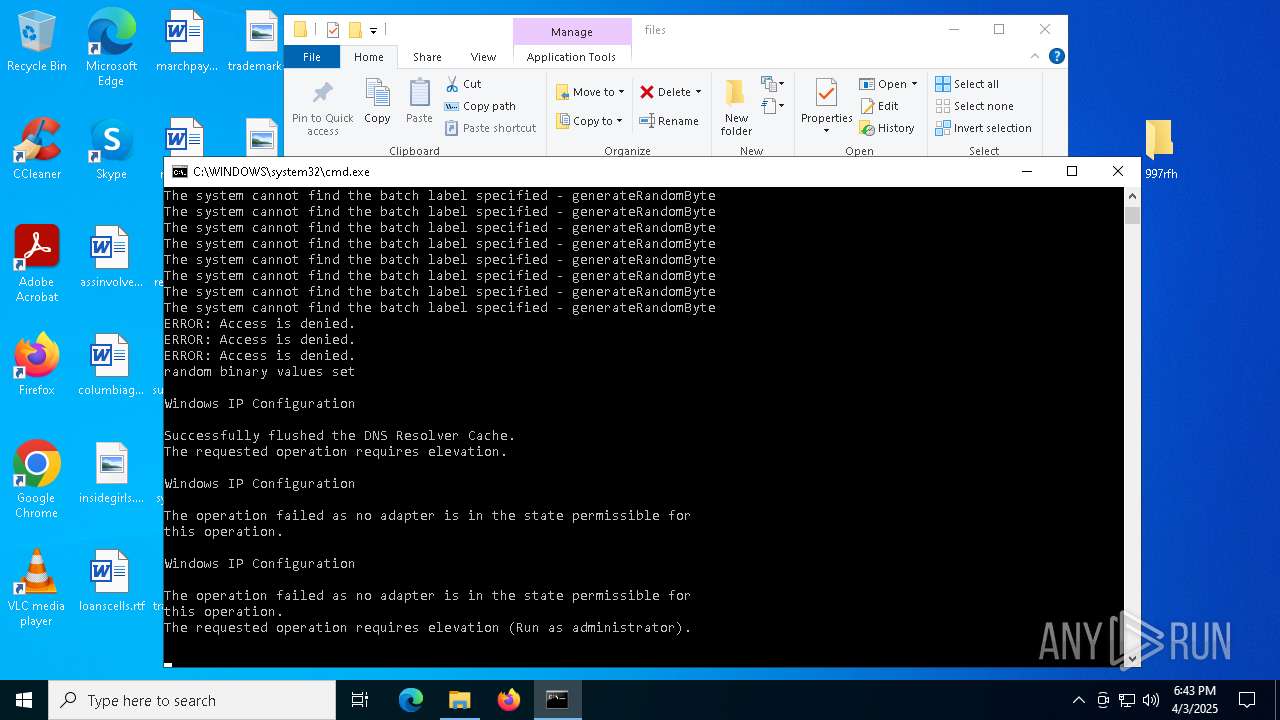1280x720 pixels.
Task: Expand Move to dropdown in ribbon
Action: tap(621, 92)
